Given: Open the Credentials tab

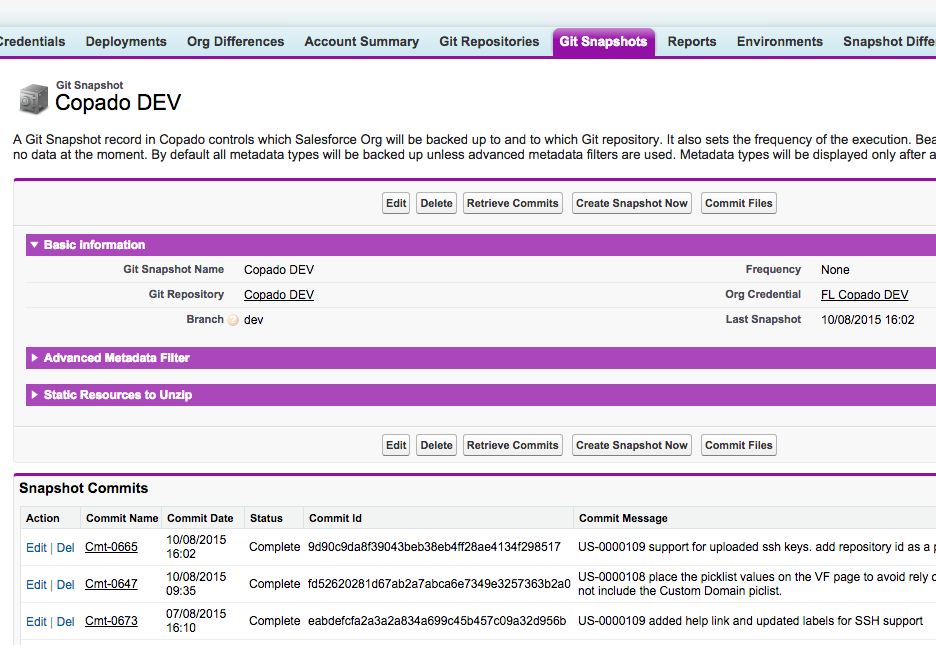Looking at the screenshot, I should coord(32,42).
